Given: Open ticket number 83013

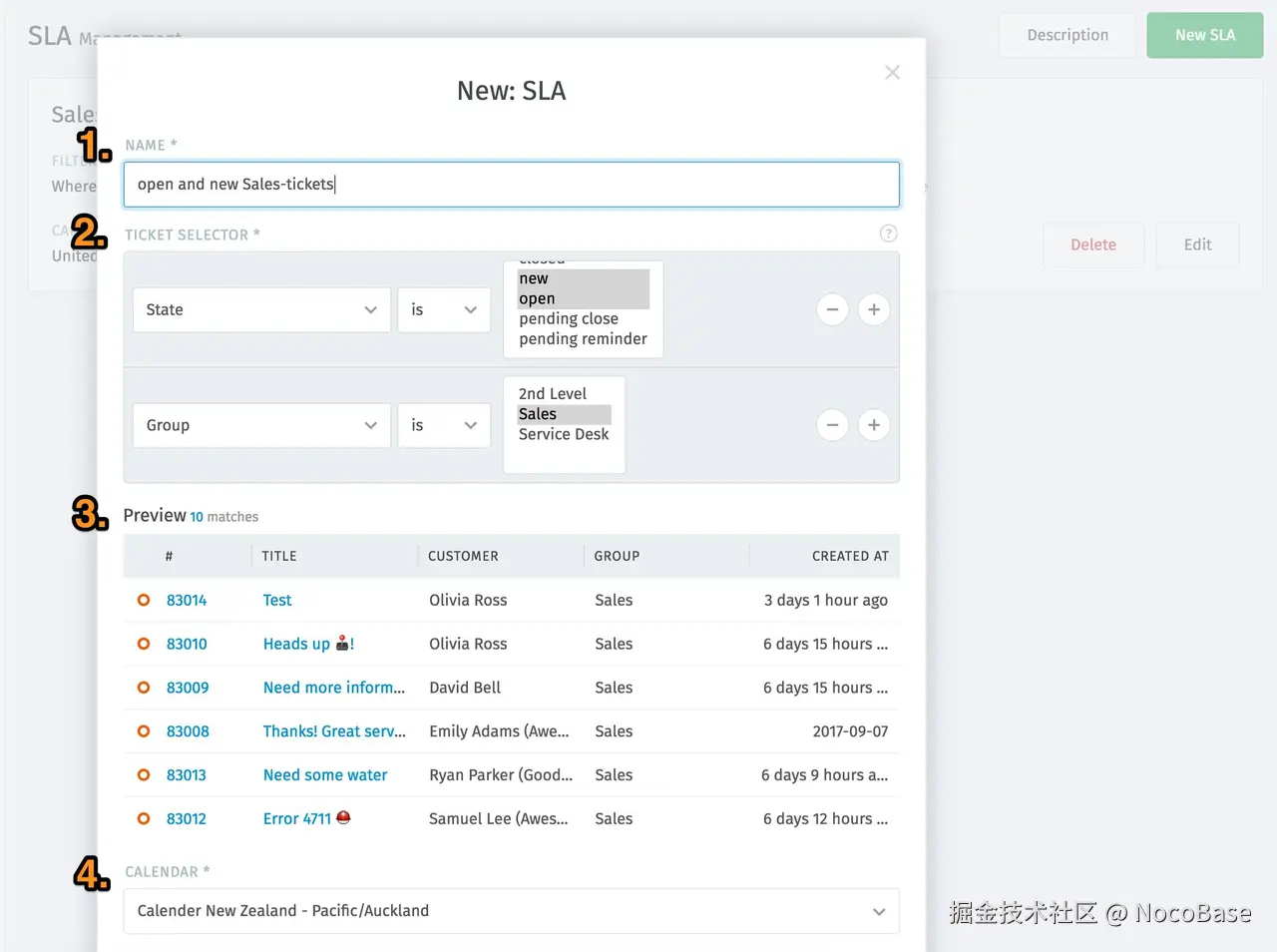Looking at the screenshot, I should click(187, 775).
